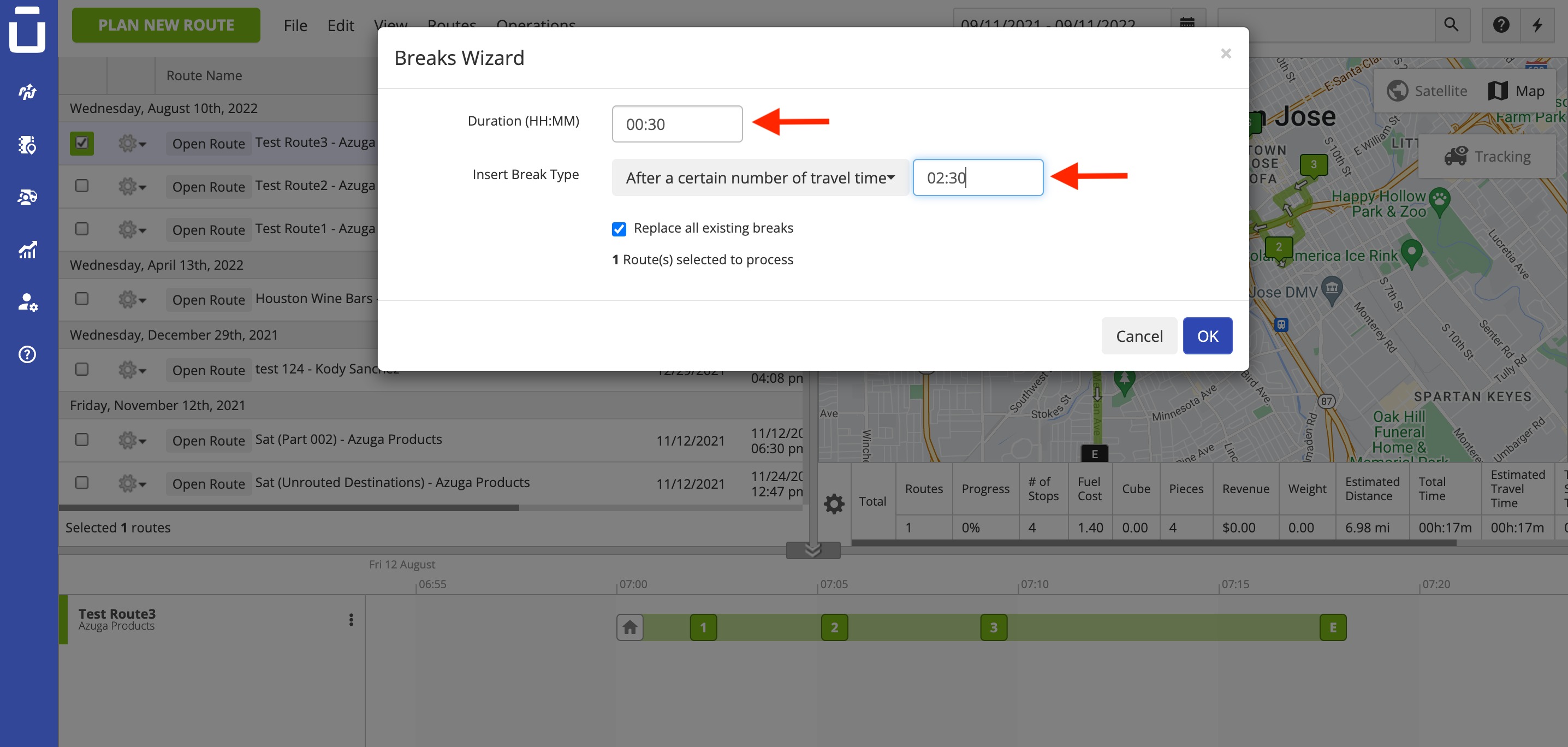Close the Breaks Wizard with the X
The width and height of the screenshot is (1568, 747).
pos(1226,54)
